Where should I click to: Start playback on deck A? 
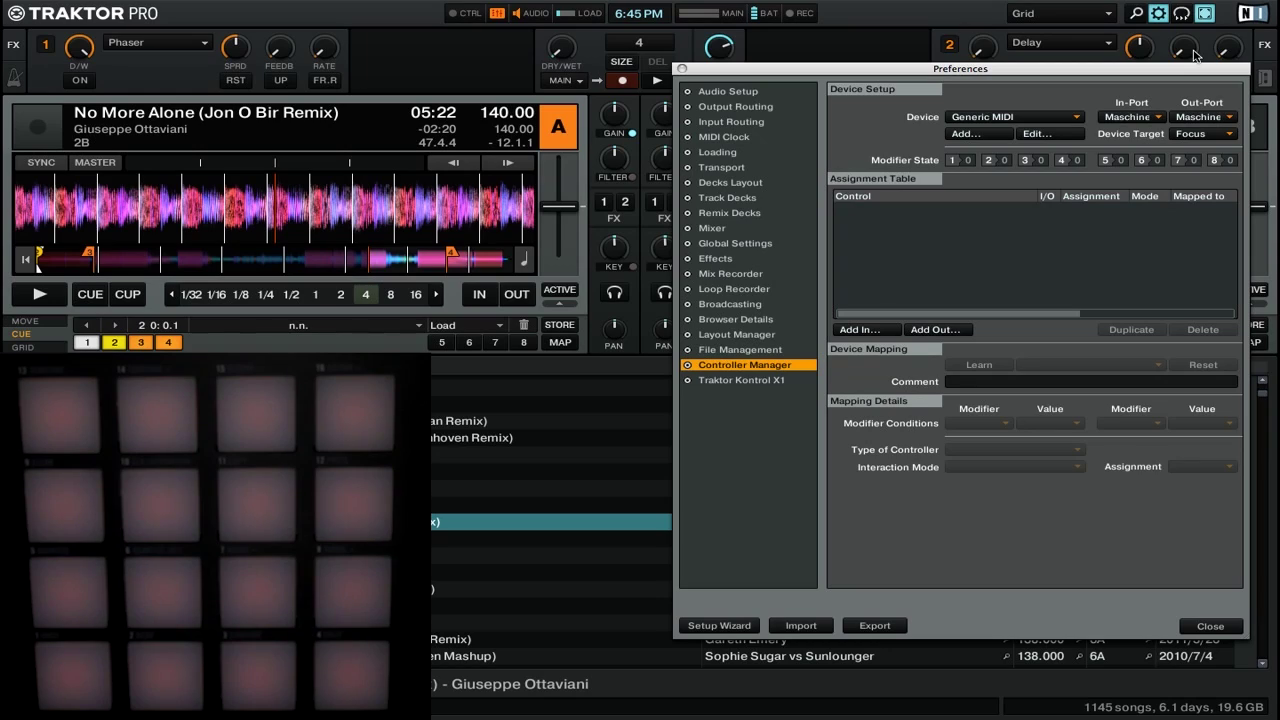pos(39,294)
